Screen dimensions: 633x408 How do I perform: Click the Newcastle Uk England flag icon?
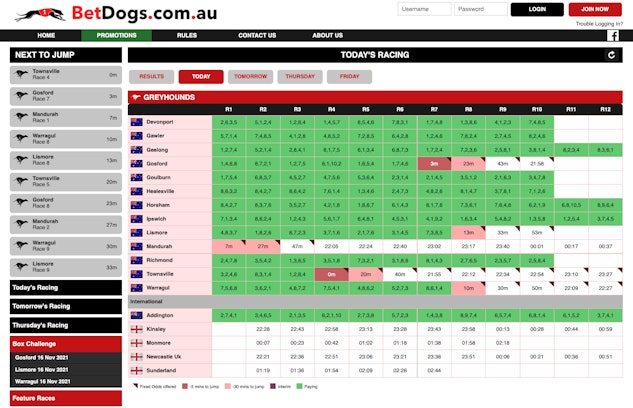[x=136, y=357]
